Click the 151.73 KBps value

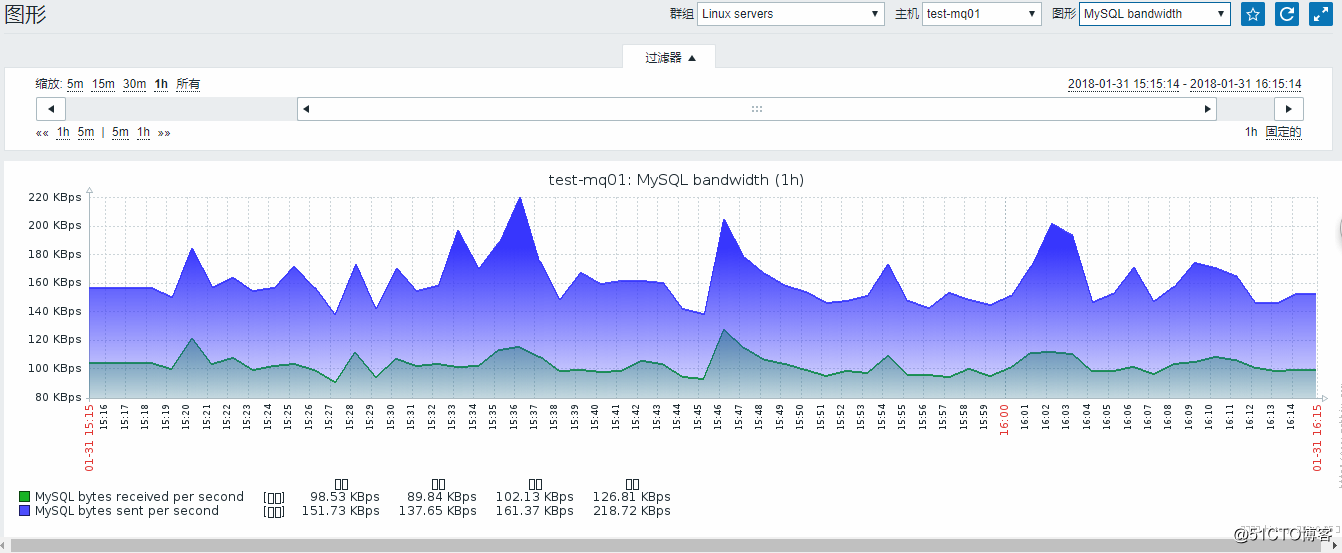point(341,511)
